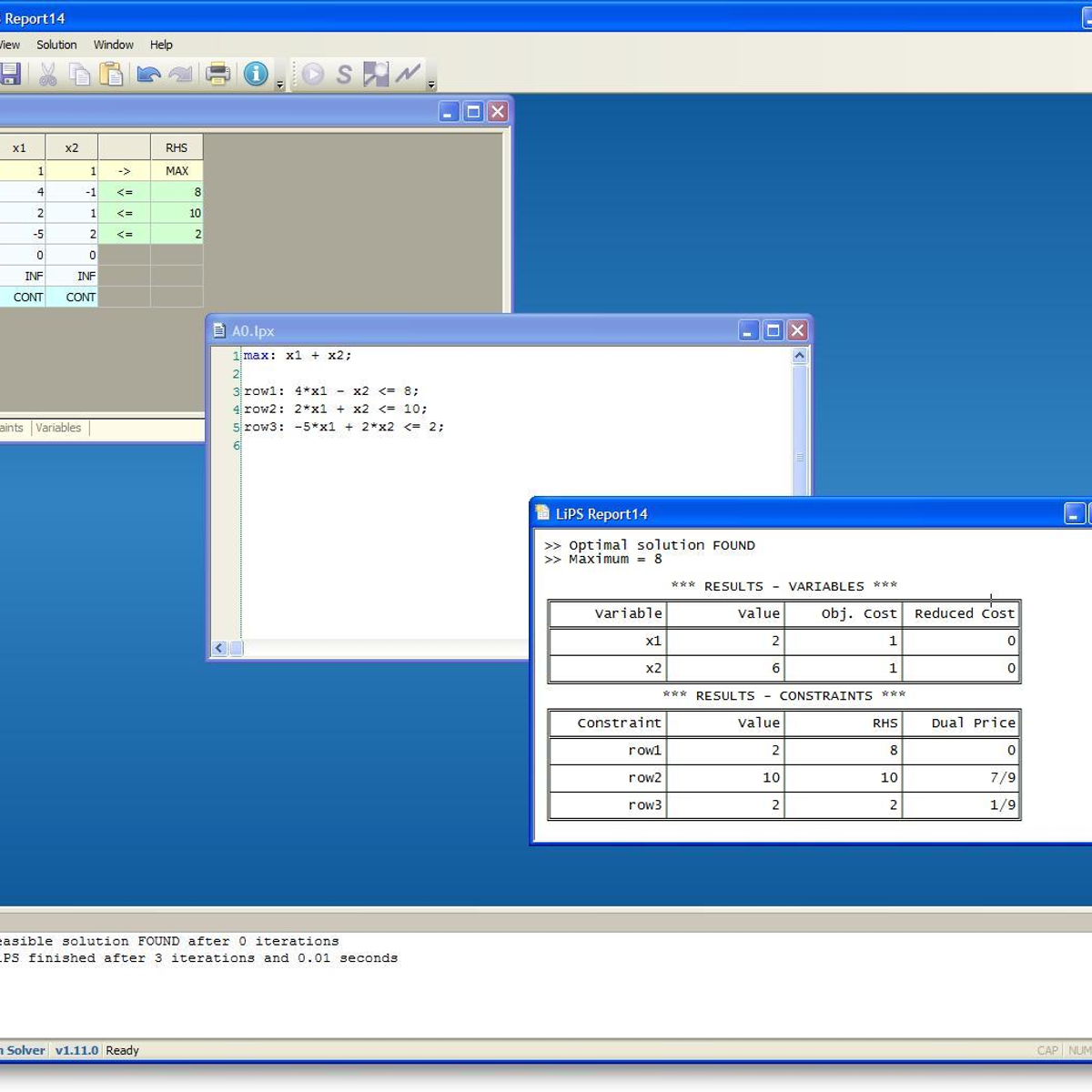Open the graph icon on the solver toolbar
Image resolution: width=1092 pixels, height=1092 pixels.
pos(407,75)
